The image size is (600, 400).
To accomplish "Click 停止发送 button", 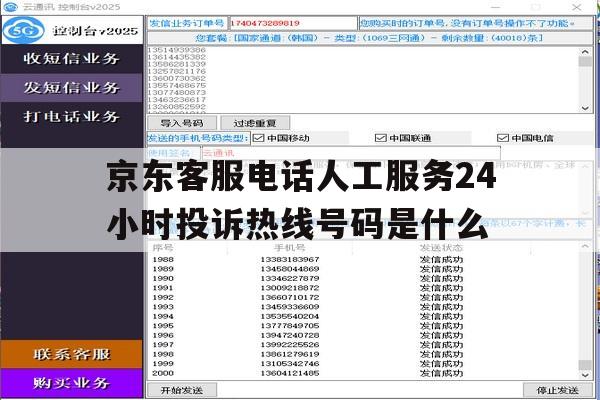I will click(558, 390).
